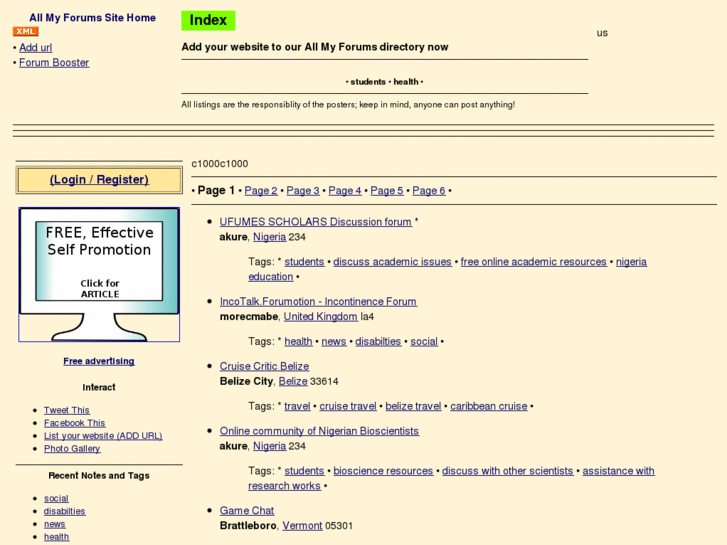Go to All My Forums Site Home

point(92,18)
